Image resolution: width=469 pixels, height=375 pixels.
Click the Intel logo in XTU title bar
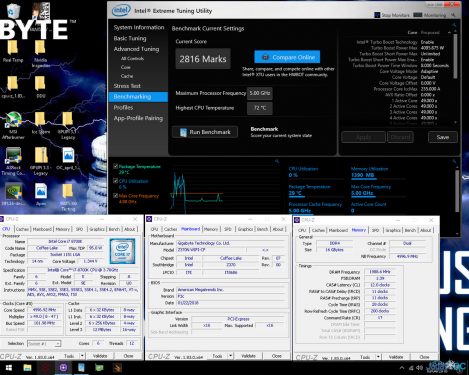pos(121,10)
